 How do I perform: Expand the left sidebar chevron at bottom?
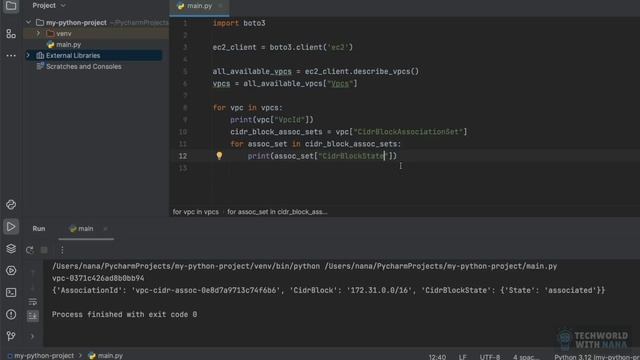point(32,336)
